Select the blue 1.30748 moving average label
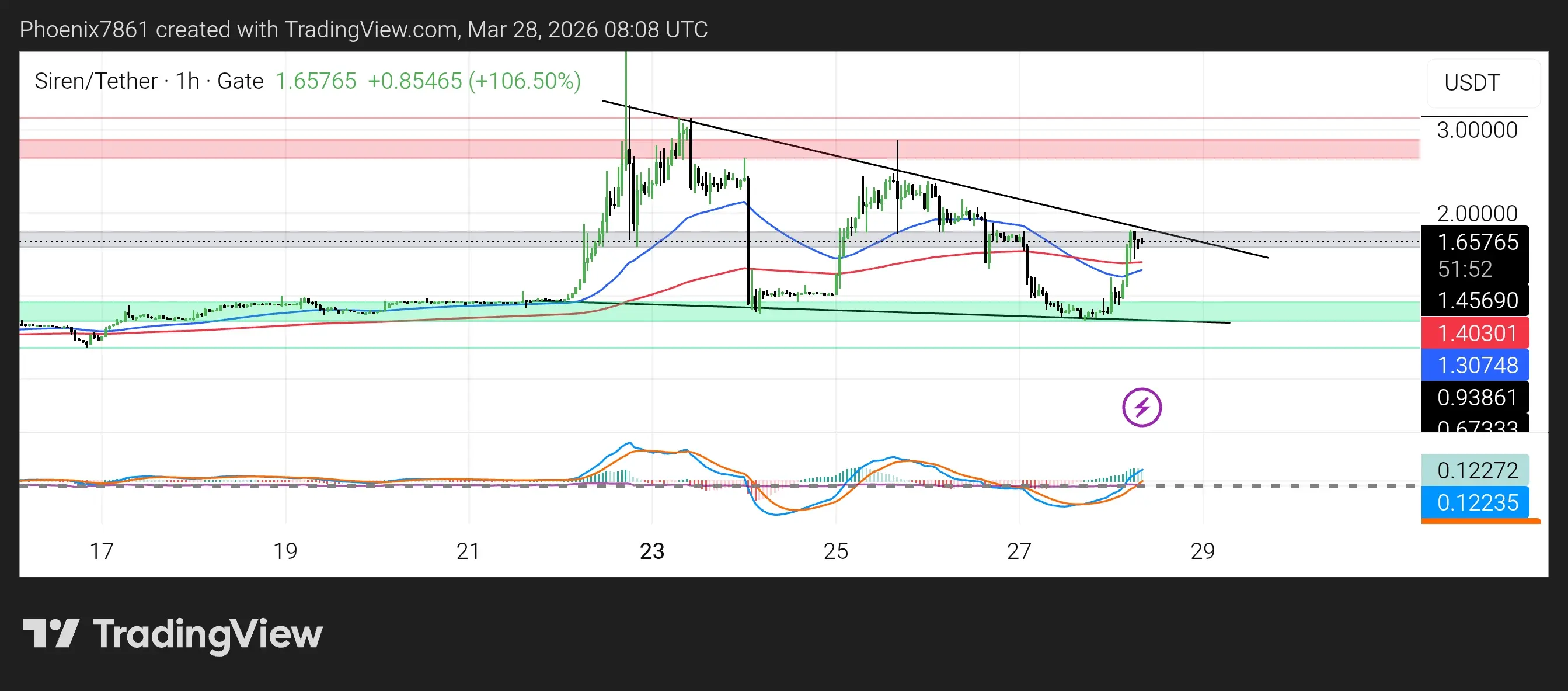The width and height of the screenshot is (1568, 691). click(1477, 365)
